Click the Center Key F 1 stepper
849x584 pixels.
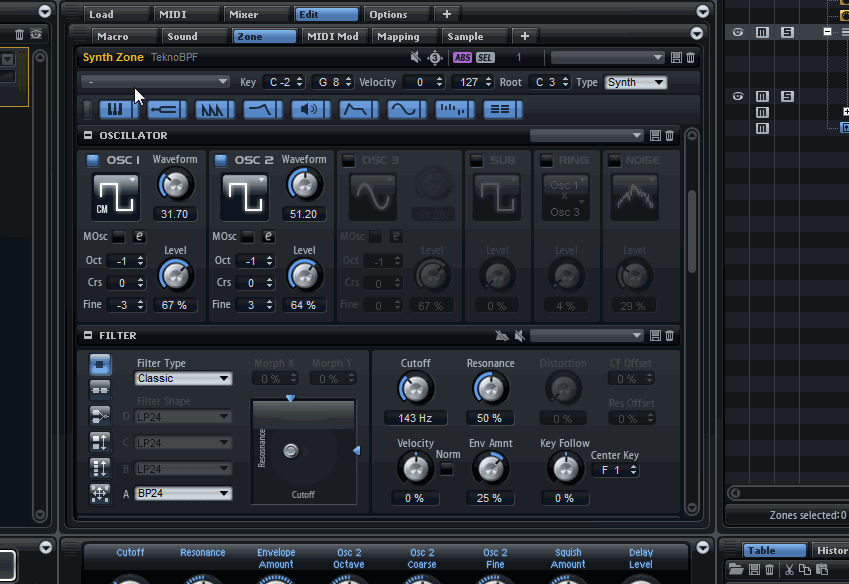615,470
